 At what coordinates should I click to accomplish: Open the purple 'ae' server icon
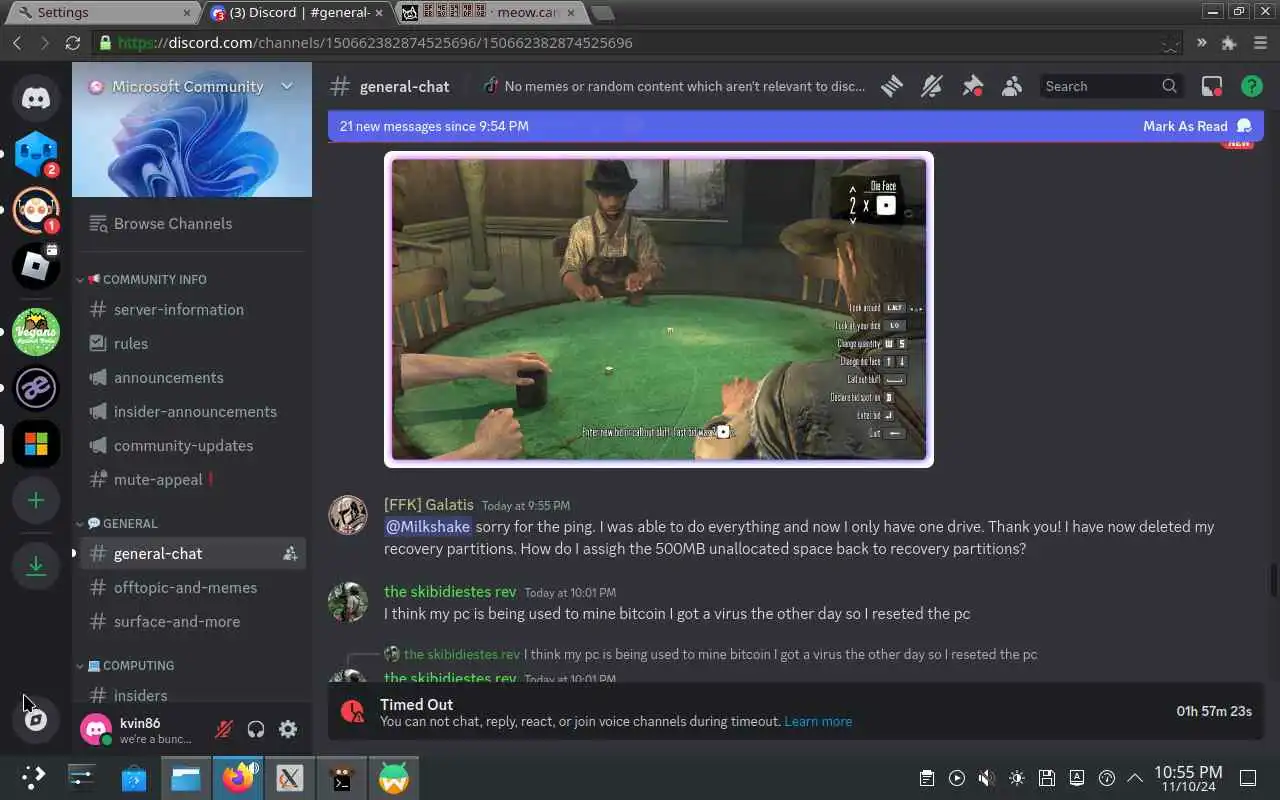coord(36,388)
